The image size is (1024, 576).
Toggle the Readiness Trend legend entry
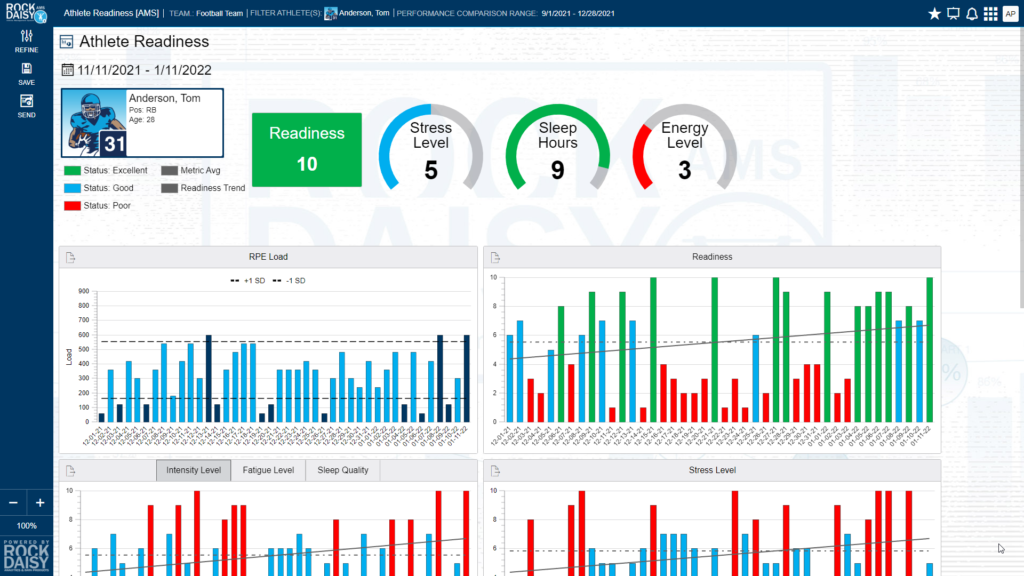[203, 188]
